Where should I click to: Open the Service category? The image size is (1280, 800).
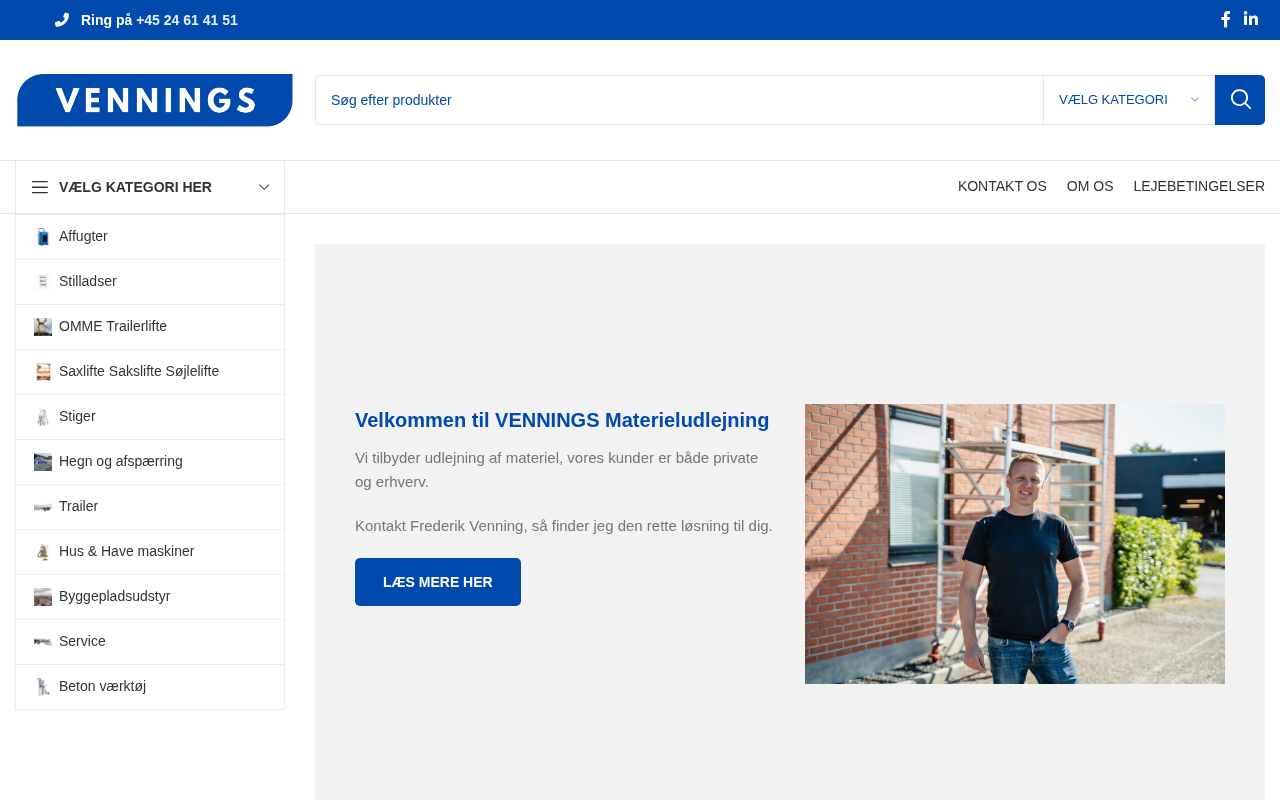[x=150, y=642]
